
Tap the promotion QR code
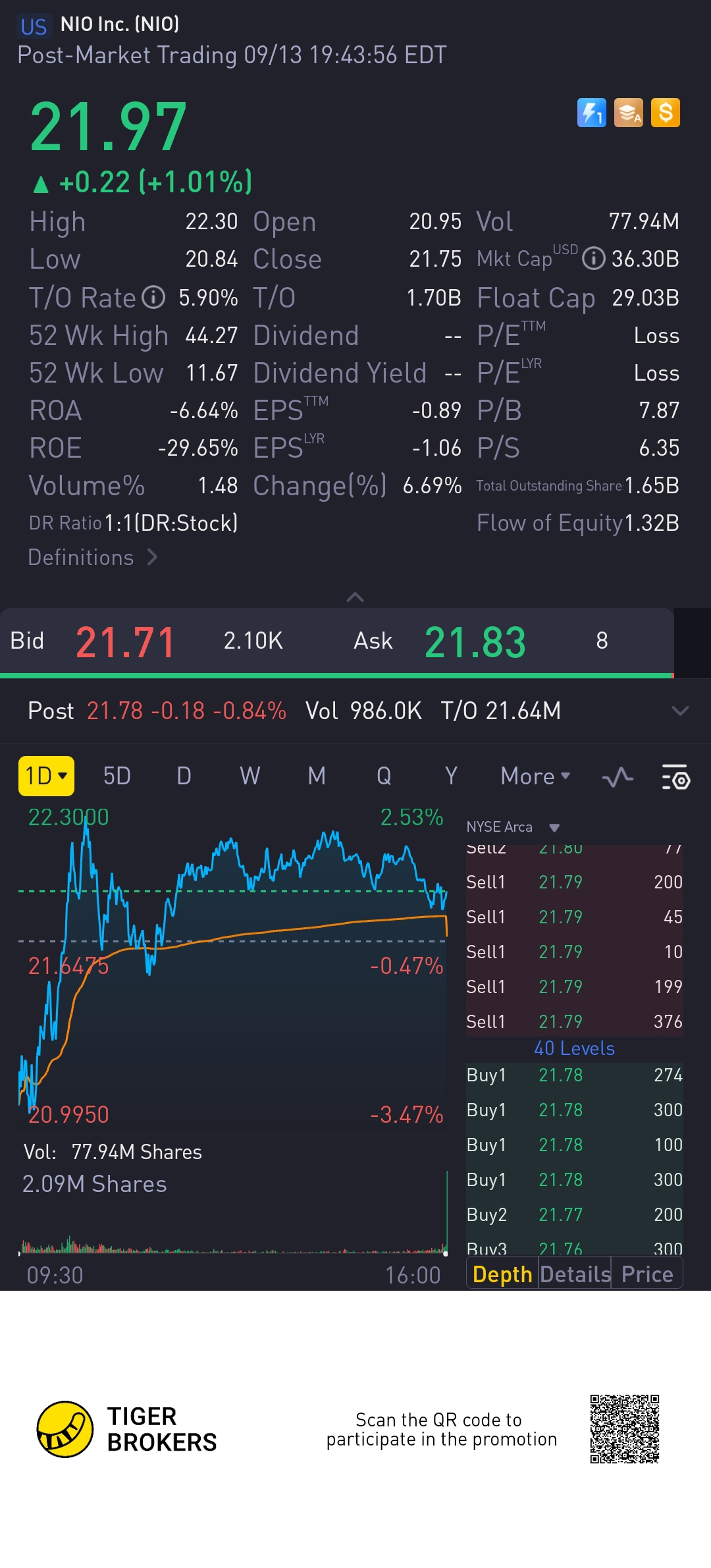pos(625,1429)
